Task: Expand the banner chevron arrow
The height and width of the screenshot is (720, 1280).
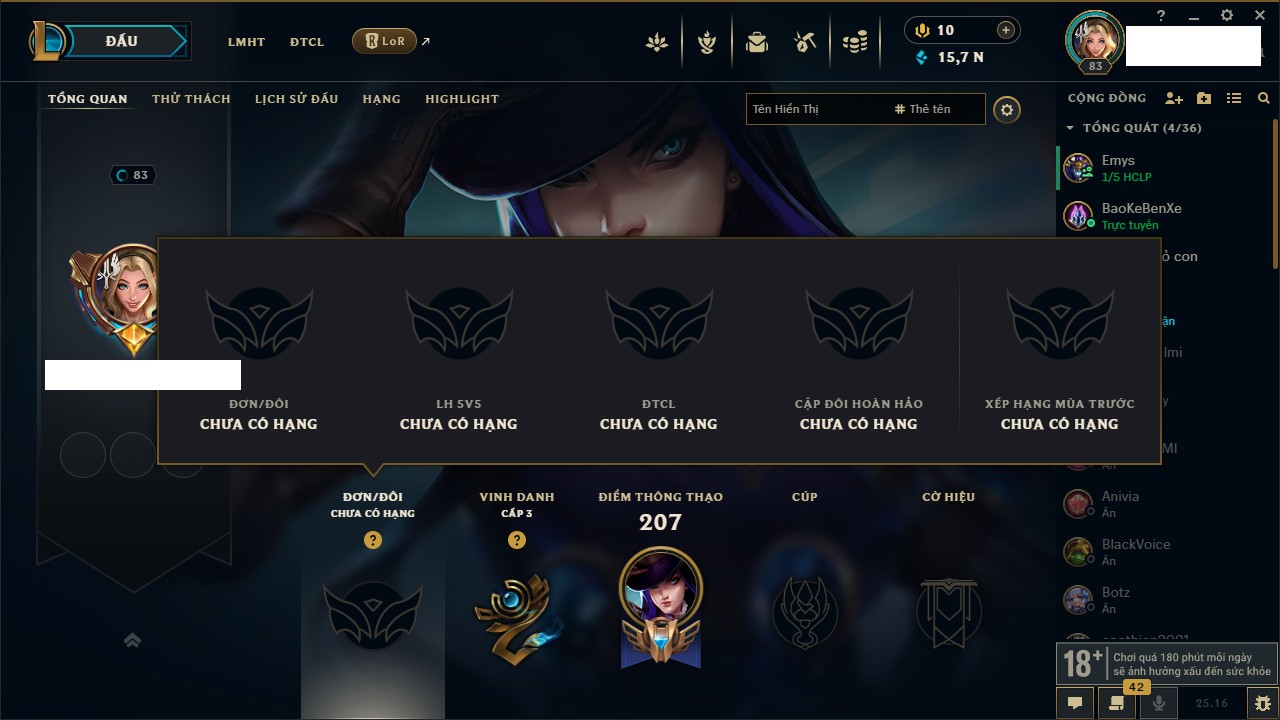Action: pos(132,641)
